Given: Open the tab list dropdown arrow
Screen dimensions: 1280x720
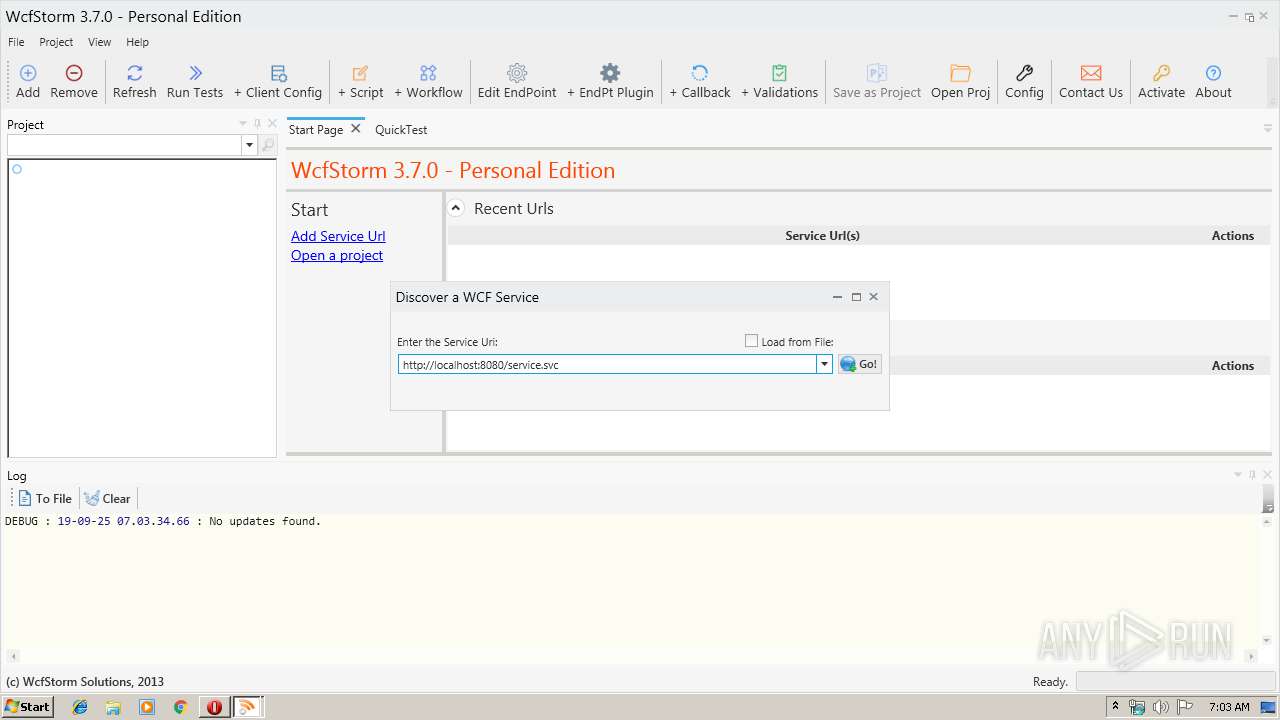Looking at the screenshot, I should coord(1268,129).
